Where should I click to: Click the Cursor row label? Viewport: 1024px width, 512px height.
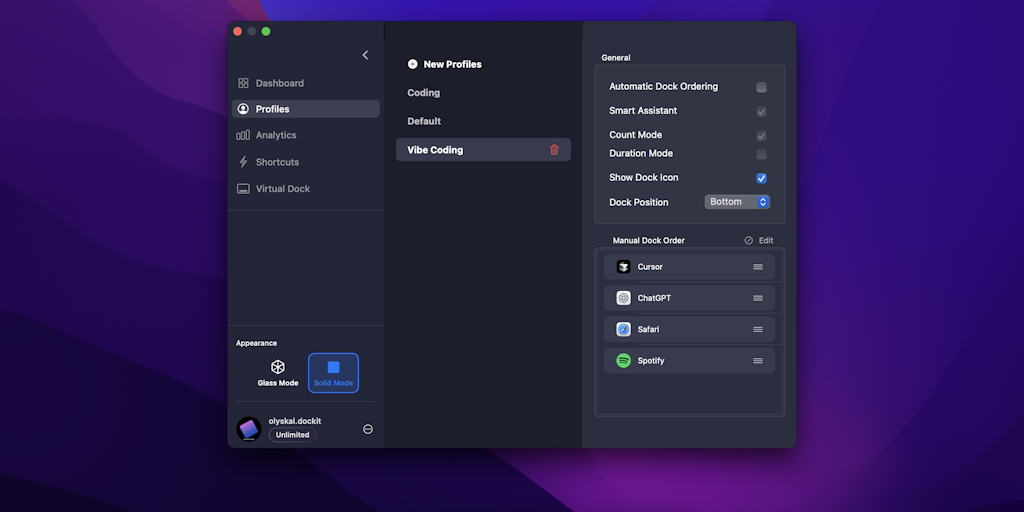point(650,266)
